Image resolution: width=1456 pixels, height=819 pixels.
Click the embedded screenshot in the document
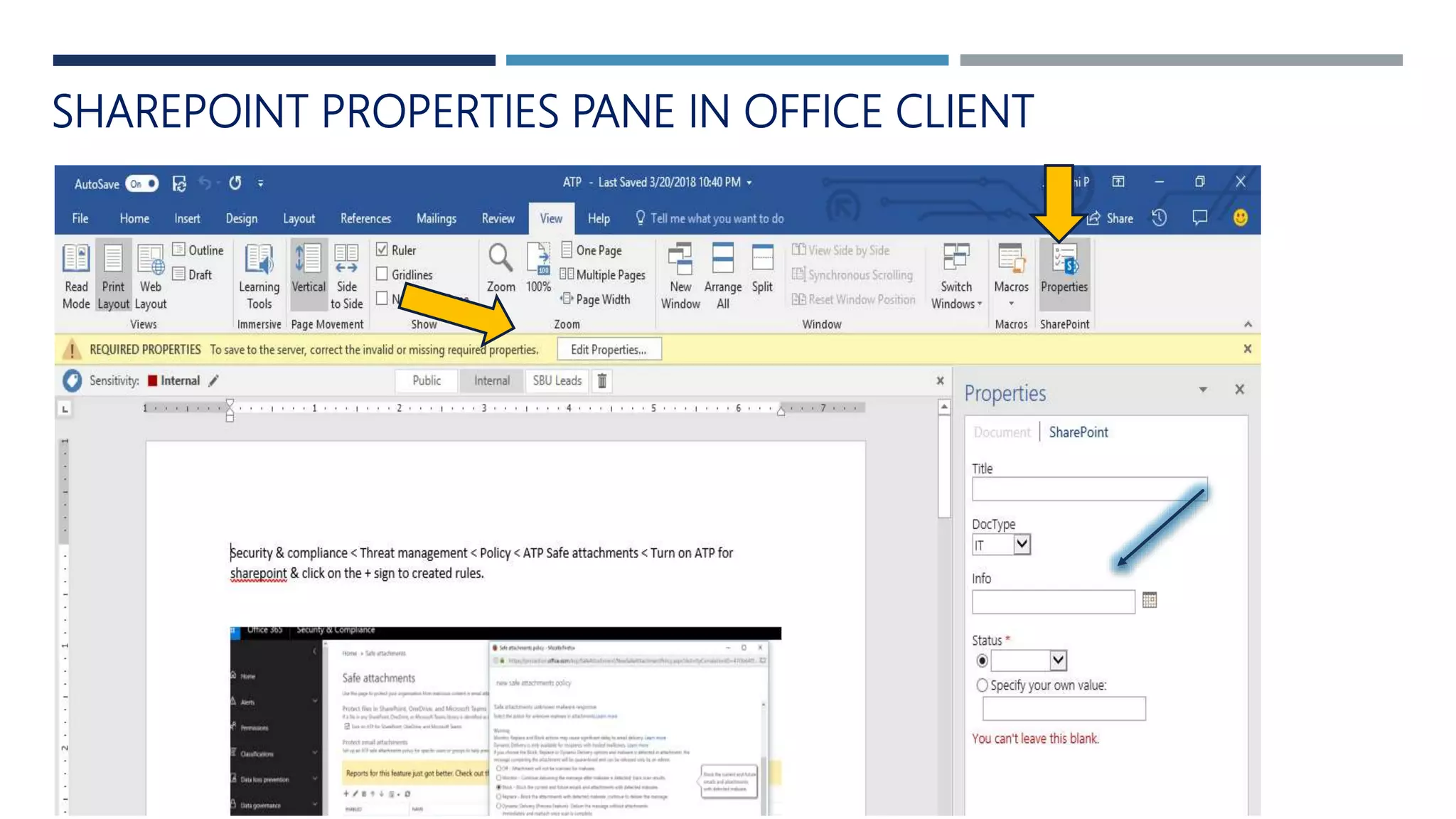pyautogui.click(x=505, y=721)
